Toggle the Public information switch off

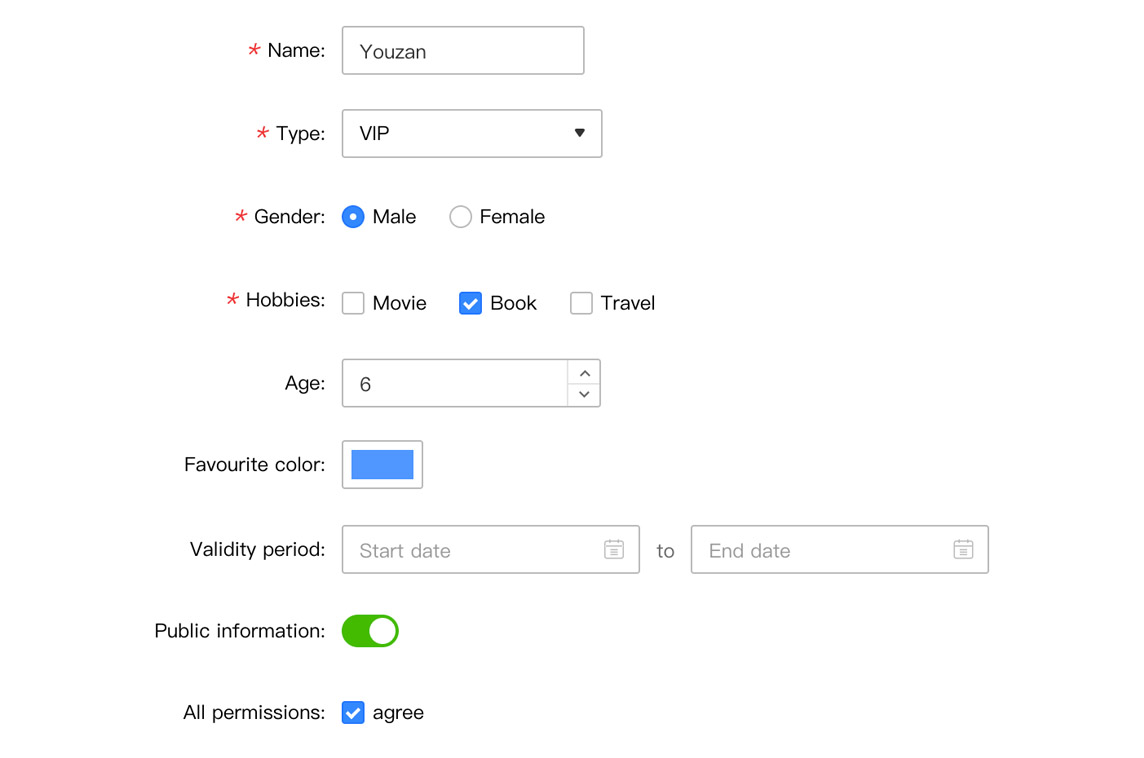coord(370,631)
